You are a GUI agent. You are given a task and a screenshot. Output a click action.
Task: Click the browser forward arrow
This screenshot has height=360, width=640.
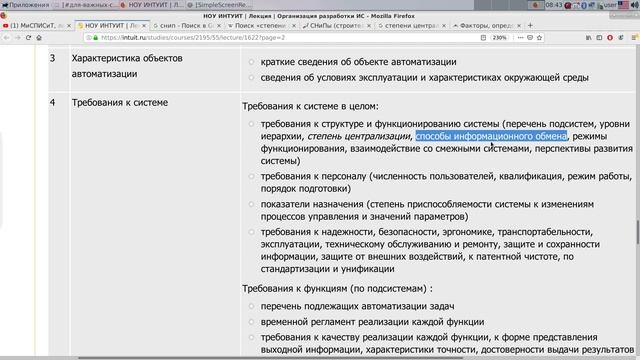point(18,38)
